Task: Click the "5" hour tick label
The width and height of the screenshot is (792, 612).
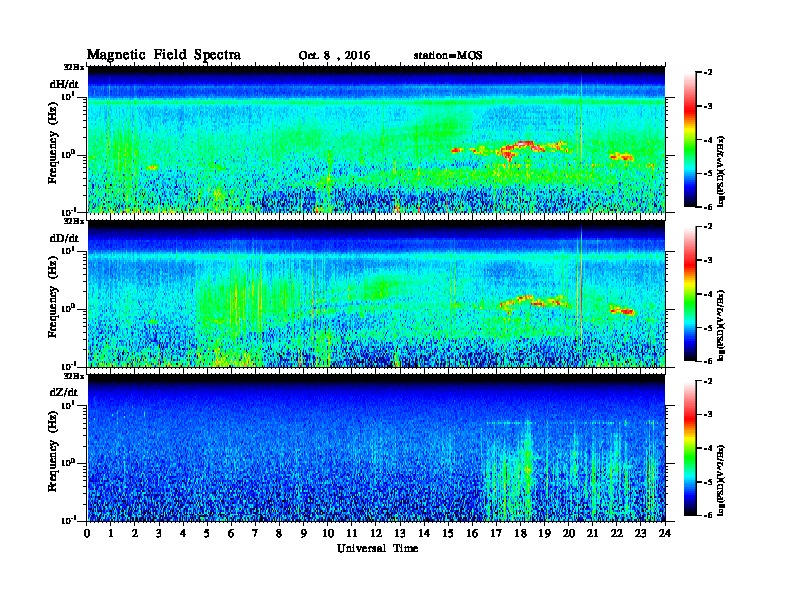Action: pos(207,533)
